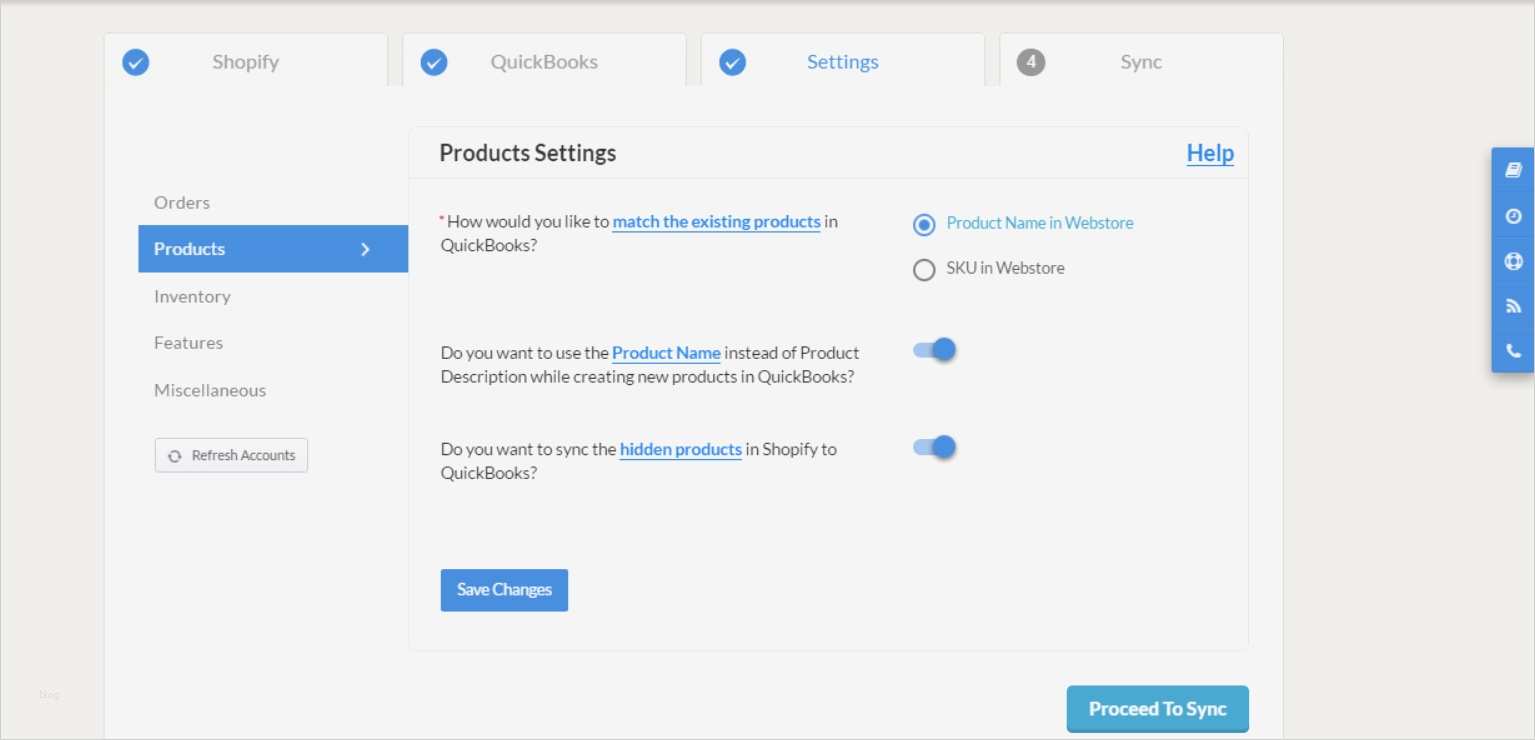Open the lifebuoy support icon
1535x740 pixels.
click(x=1513, y=261)
